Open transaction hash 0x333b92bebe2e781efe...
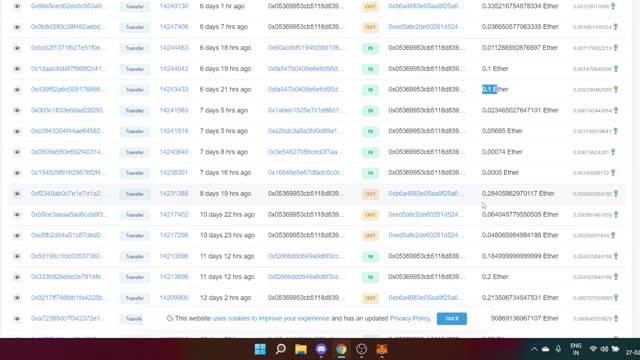Image resolution: width=640 pixels, height=360 pixels. (x=68, y=277)
